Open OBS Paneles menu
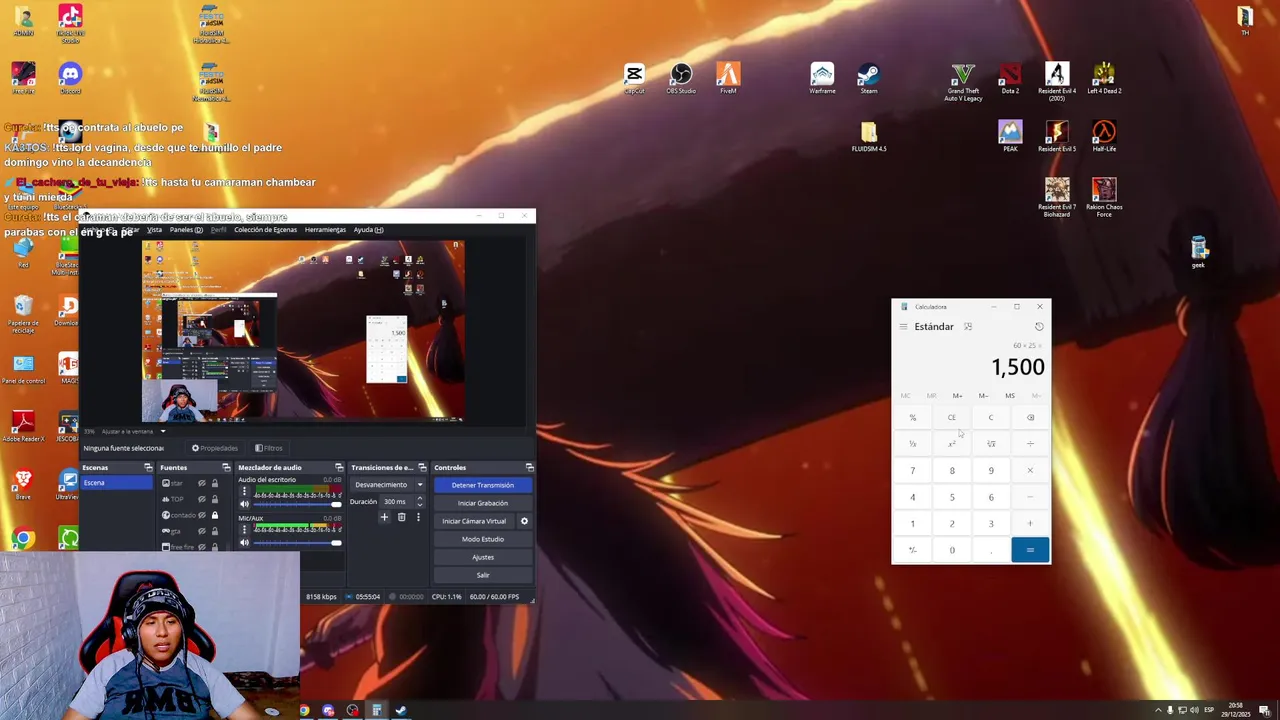 click(186, 230)
